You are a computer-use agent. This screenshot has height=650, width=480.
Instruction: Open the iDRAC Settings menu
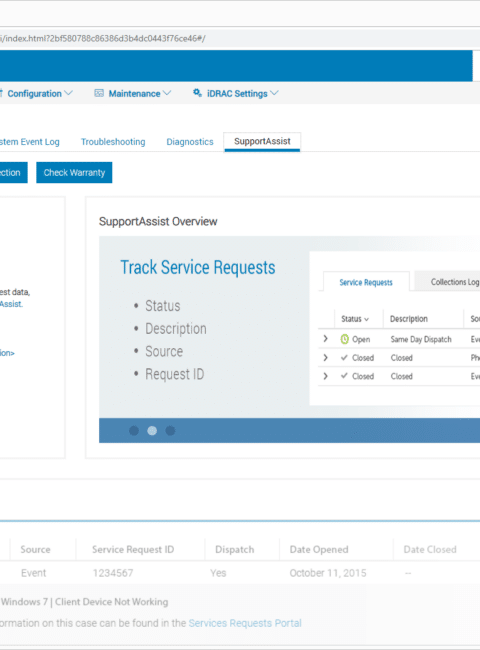(x=235, y=94)
